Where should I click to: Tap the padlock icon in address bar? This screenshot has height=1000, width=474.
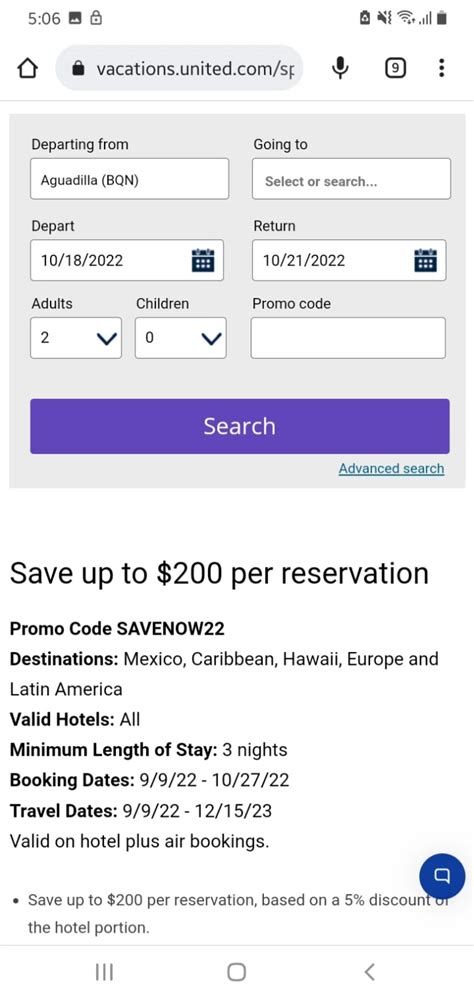[x=78, y=68]
